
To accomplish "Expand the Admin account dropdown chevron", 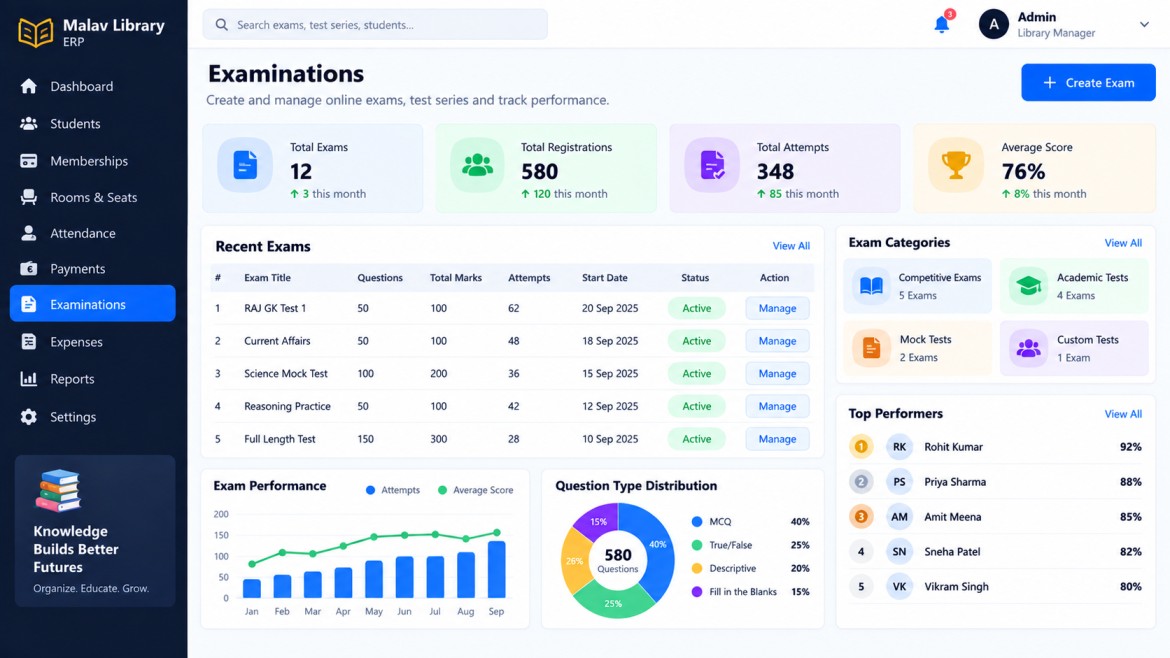I will click(x=1144, y=25).
